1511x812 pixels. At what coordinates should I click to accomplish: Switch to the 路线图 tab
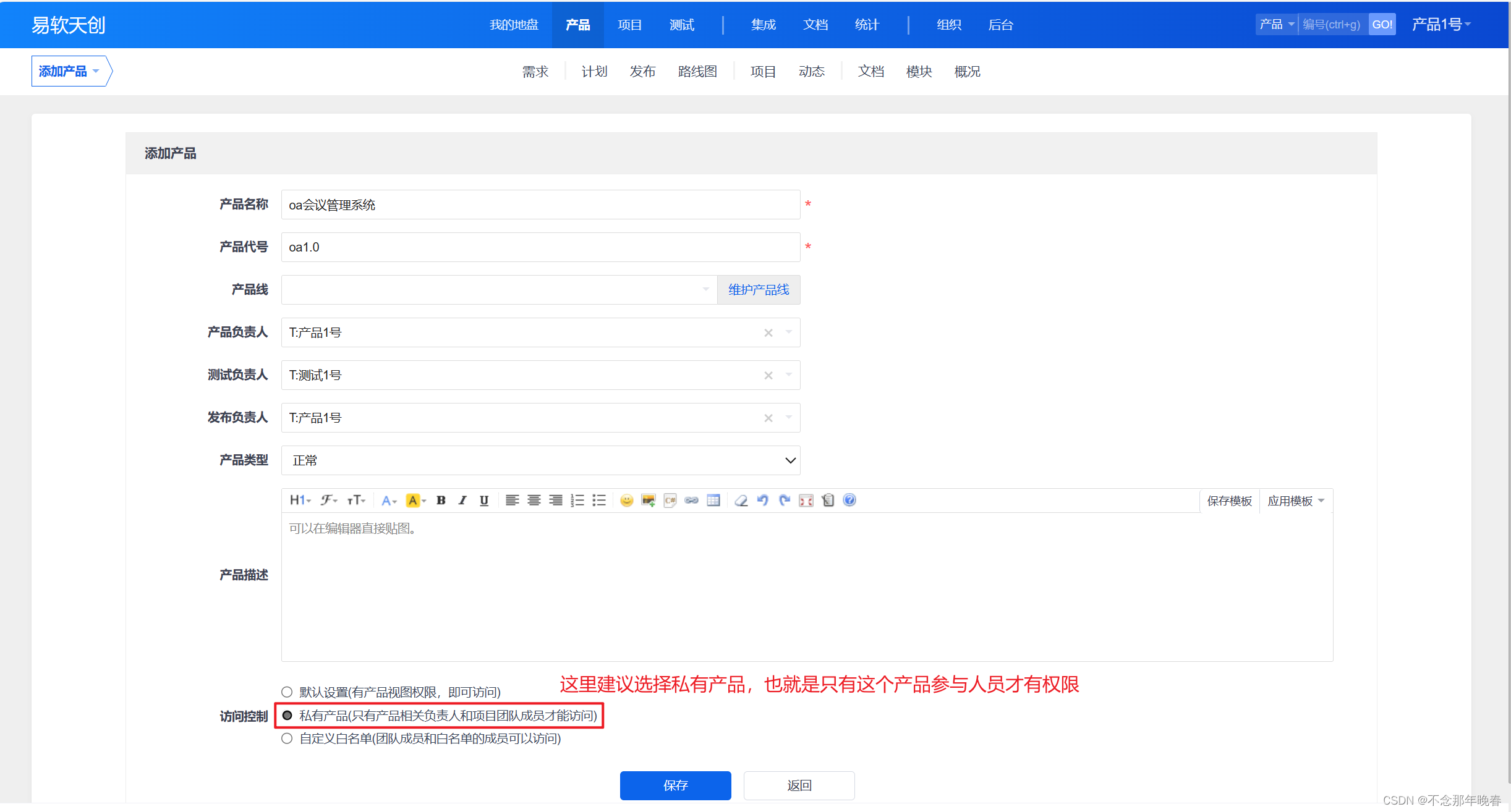pos(697,72)
